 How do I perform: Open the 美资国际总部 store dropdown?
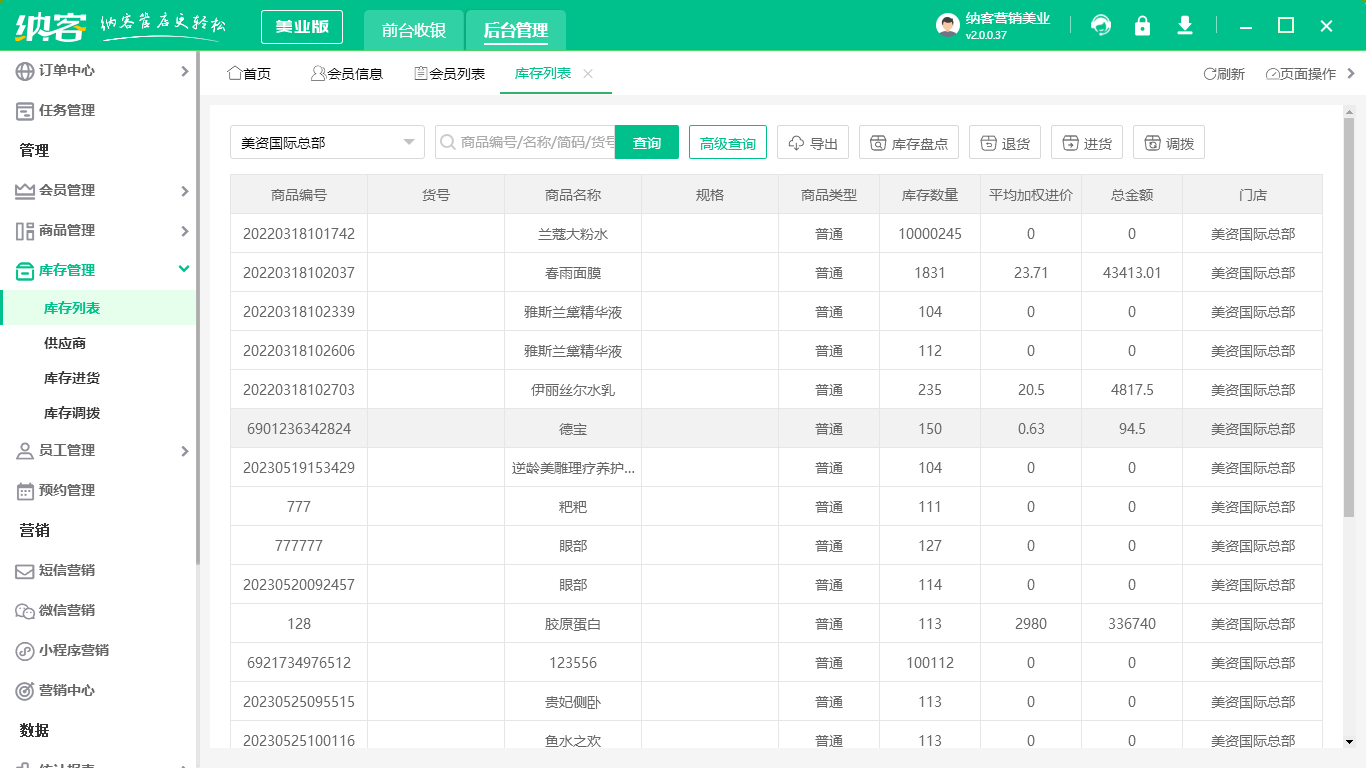pos(327,141)
